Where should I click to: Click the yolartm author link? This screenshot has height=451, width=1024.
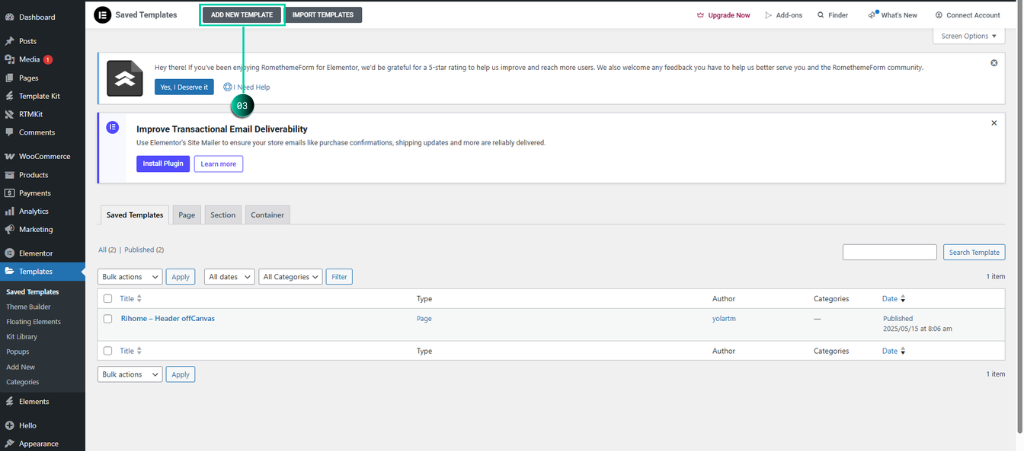(x=724, y=319)
